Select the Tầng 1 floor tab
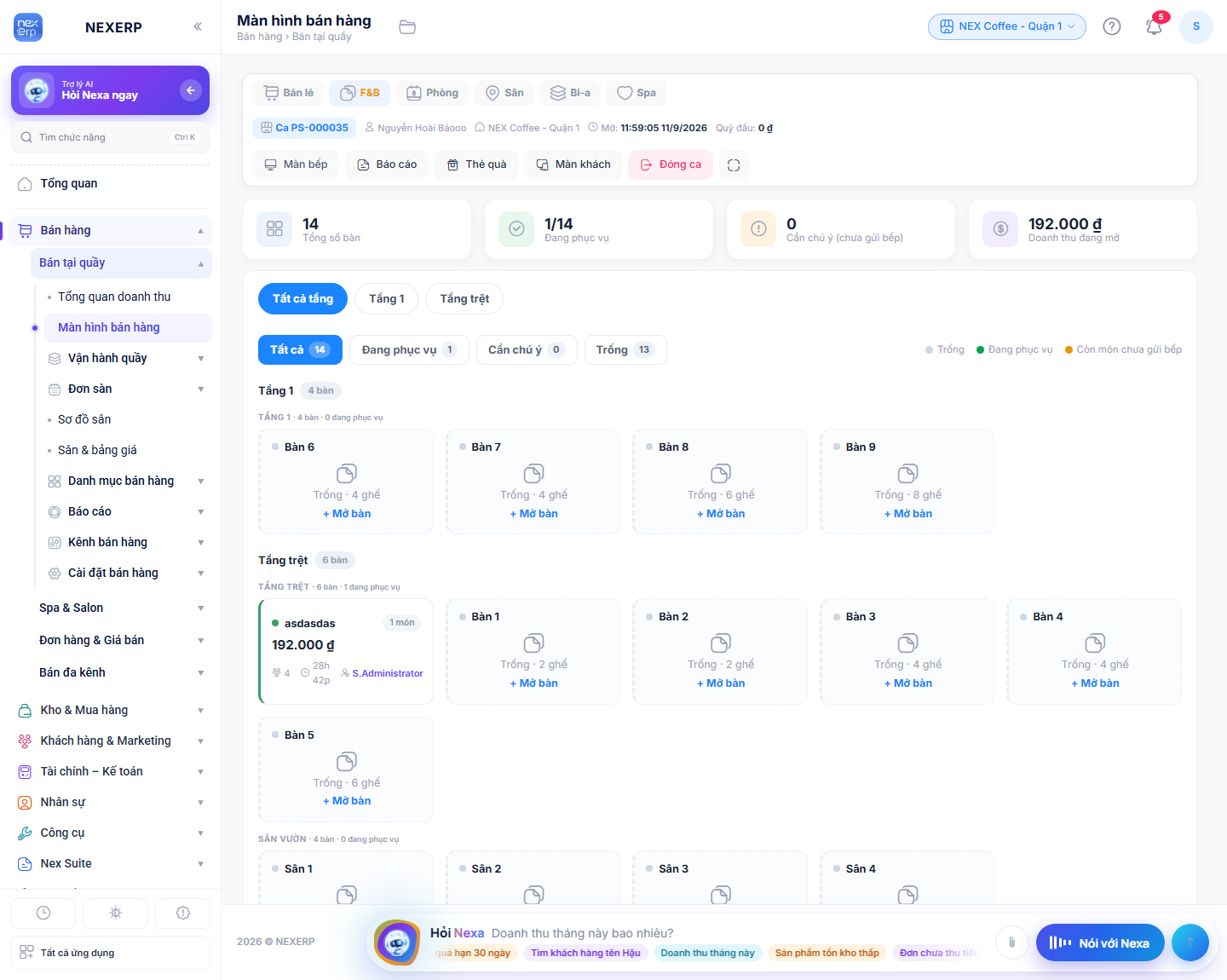Screen dimensions: 1227x980 387,298
